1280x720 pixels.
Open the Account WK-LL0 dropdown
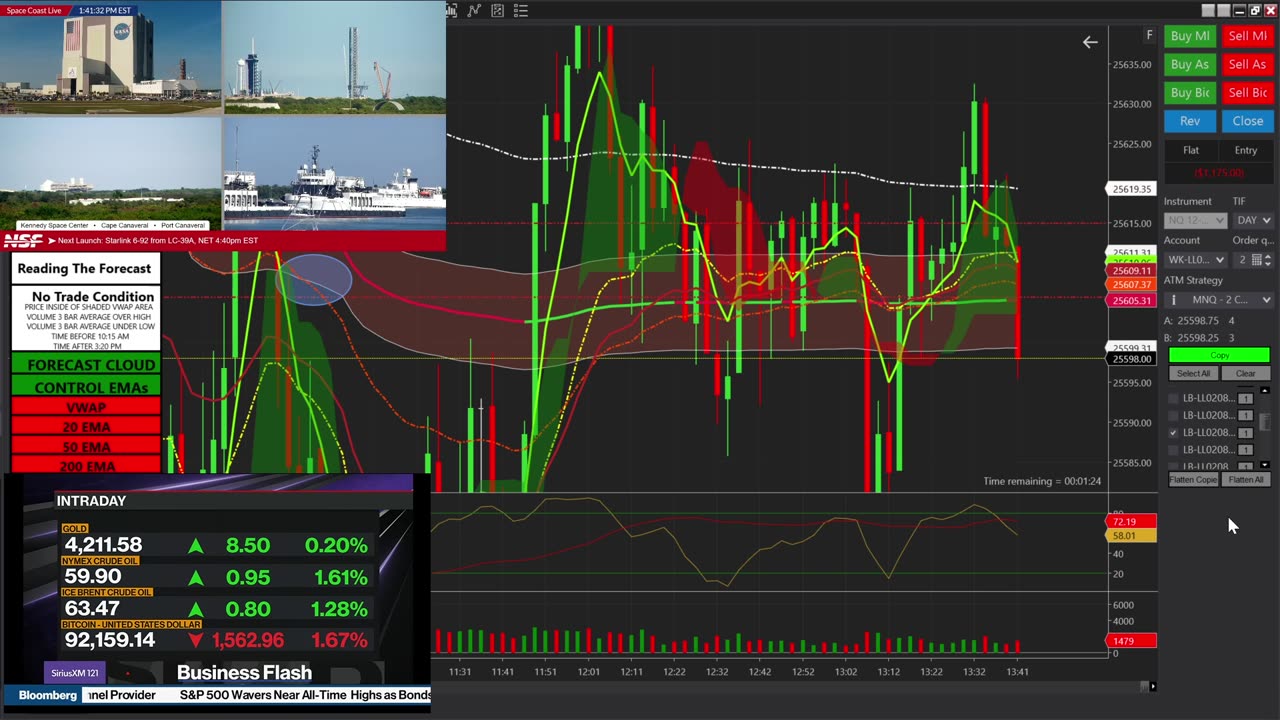pyautogui.click(x=1195, y=259)
